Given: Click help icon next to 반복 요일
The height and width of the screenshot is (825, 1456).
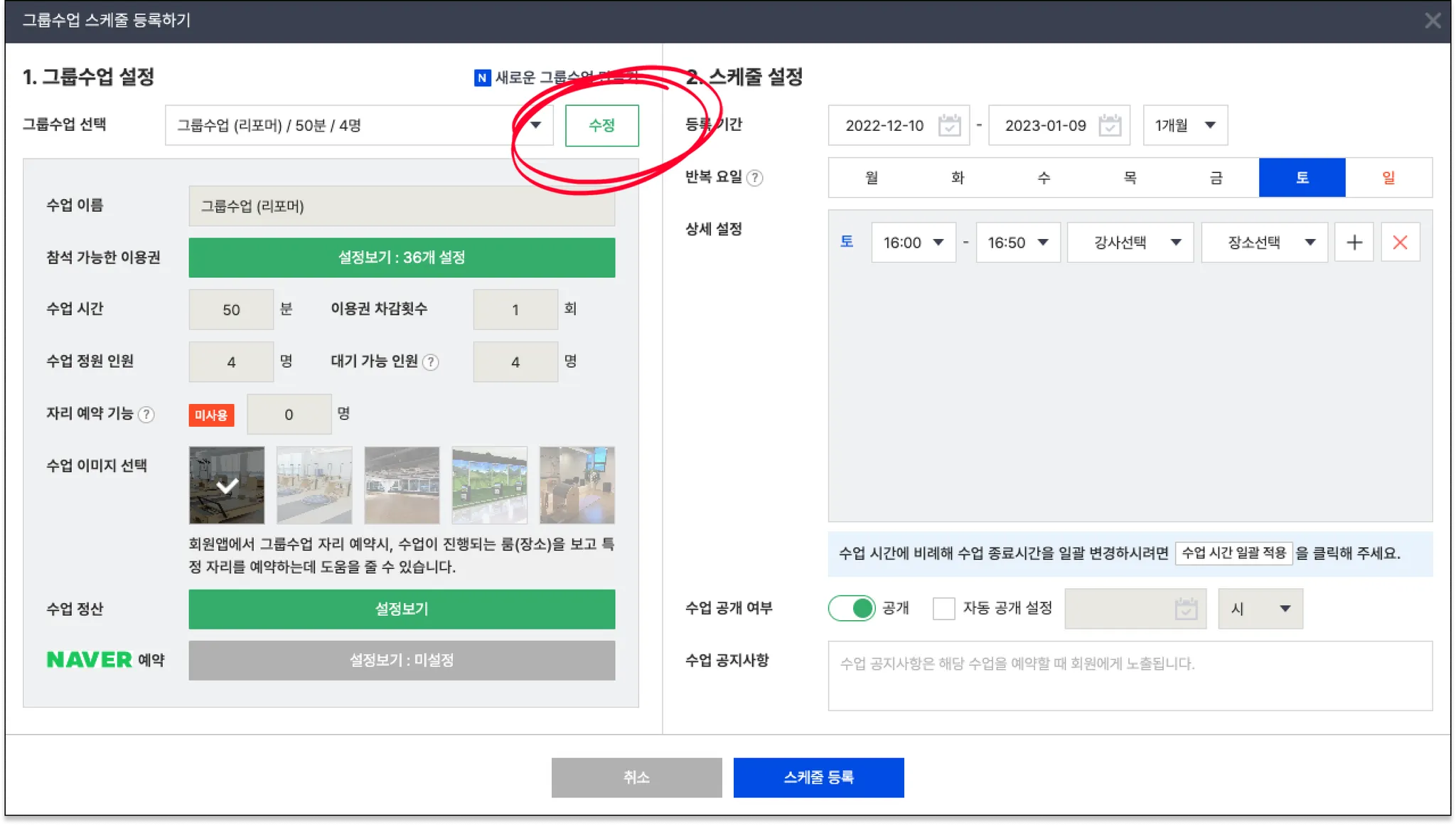Looking at the screenshot, I should pos(755,178).
